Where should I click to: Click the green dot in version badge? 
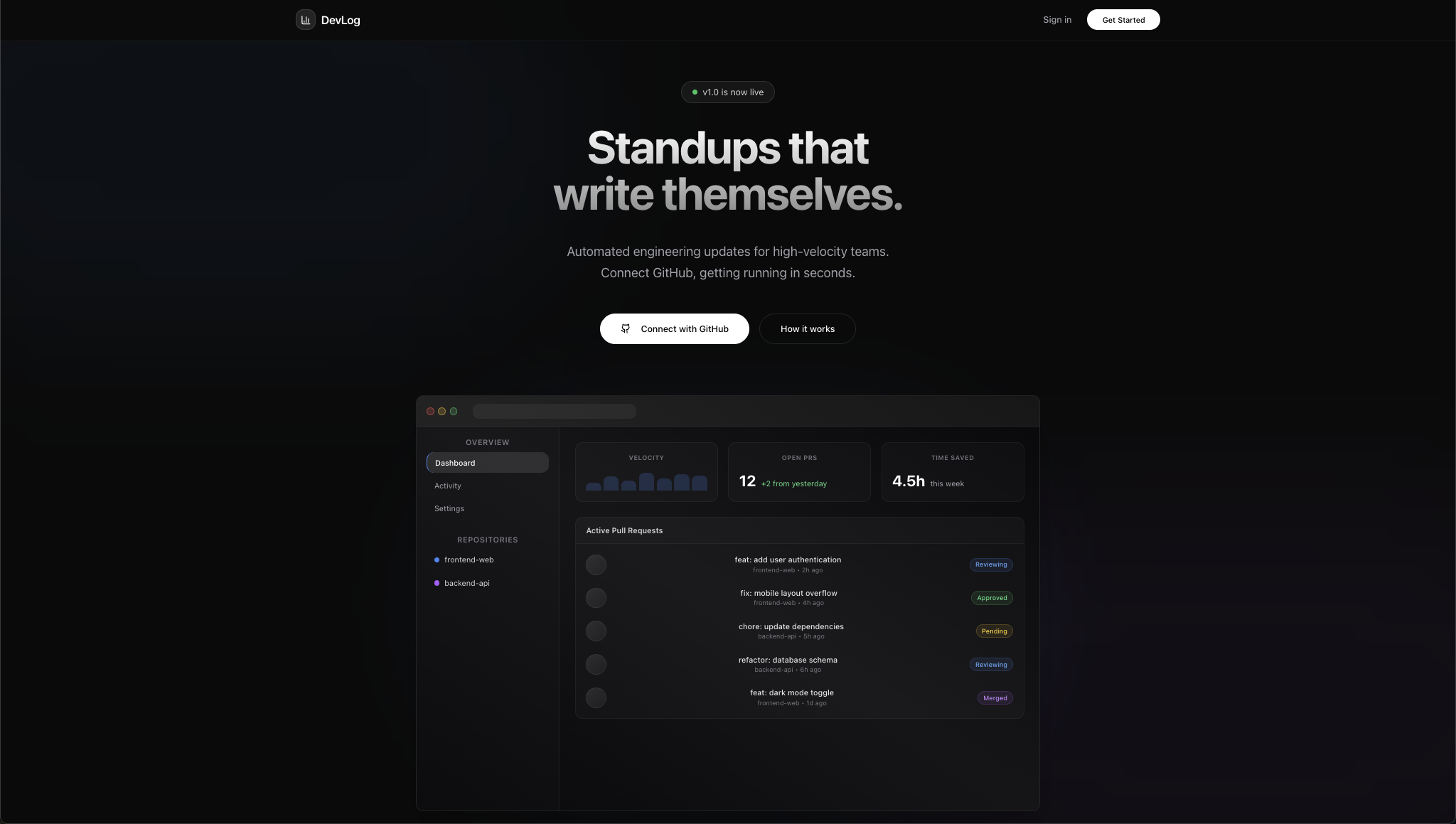pos(695,92)
